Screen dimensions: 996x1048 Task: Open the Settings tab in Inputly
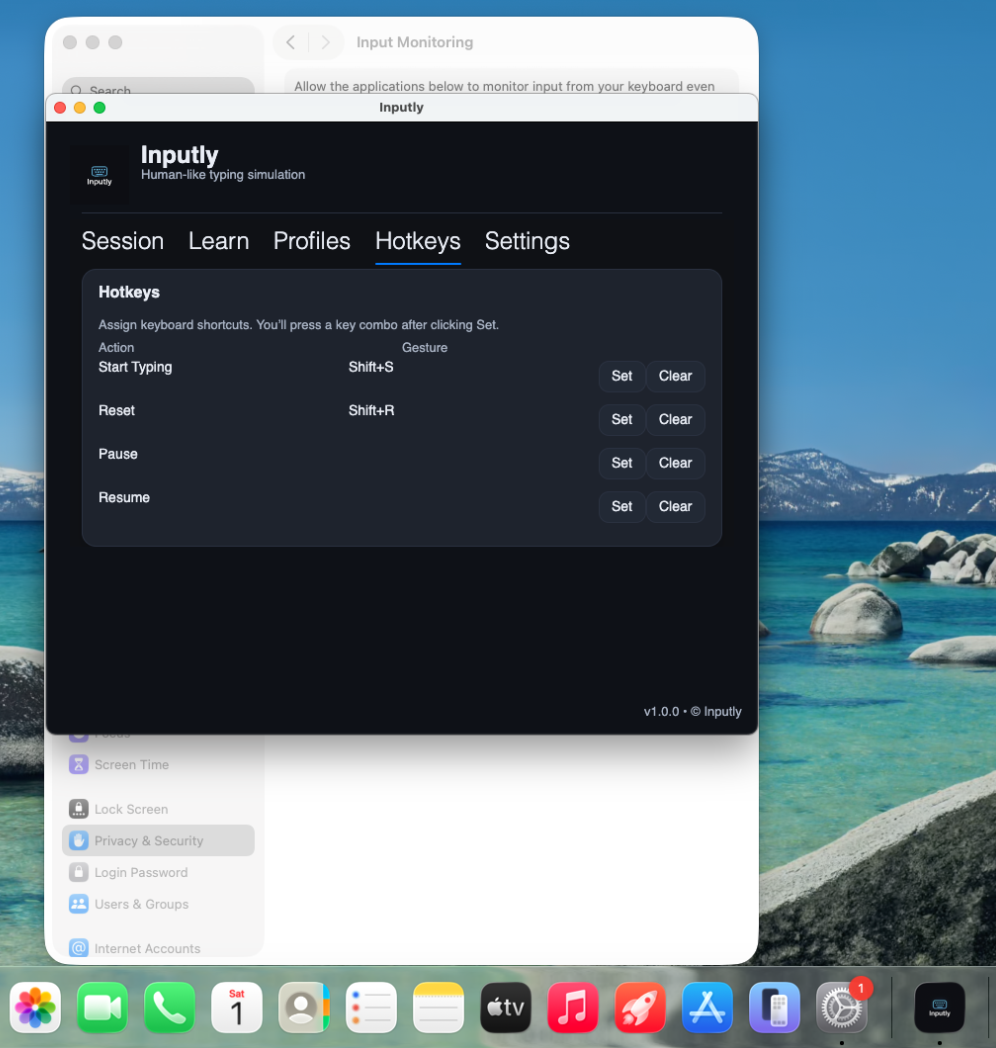coord(527,241)
